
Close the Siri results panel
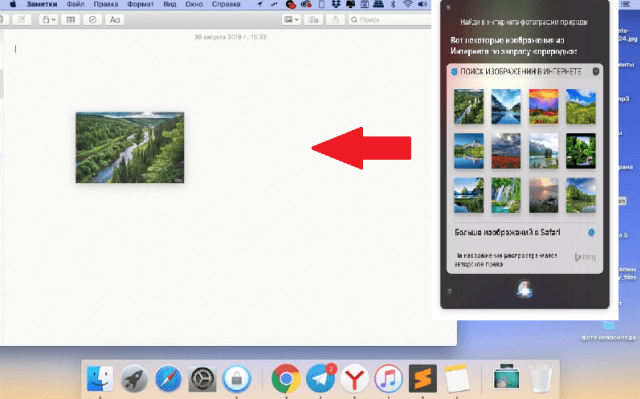tap(448, 7)
